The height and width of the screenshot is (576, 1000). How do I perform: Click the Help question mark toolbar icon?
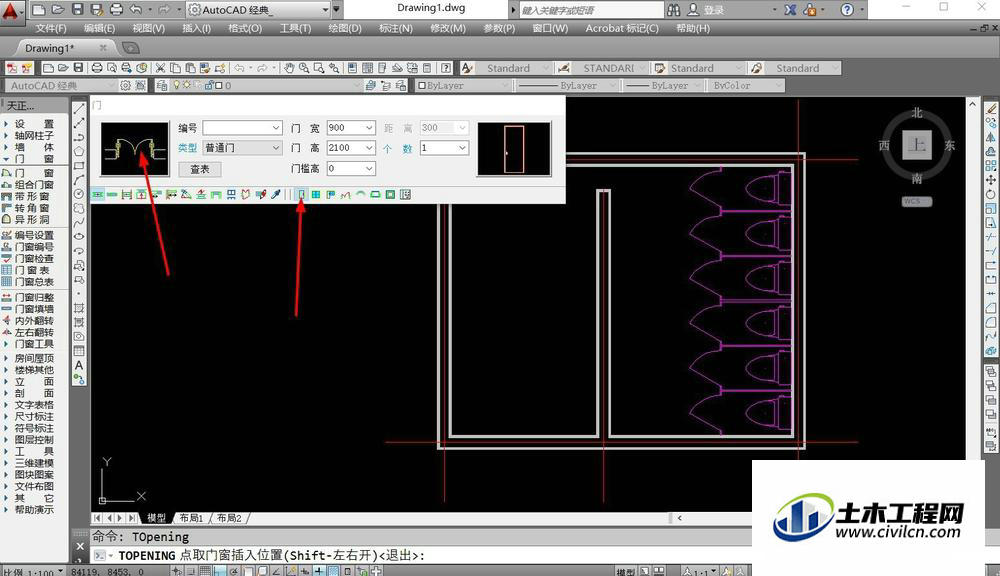pos(446,68)
